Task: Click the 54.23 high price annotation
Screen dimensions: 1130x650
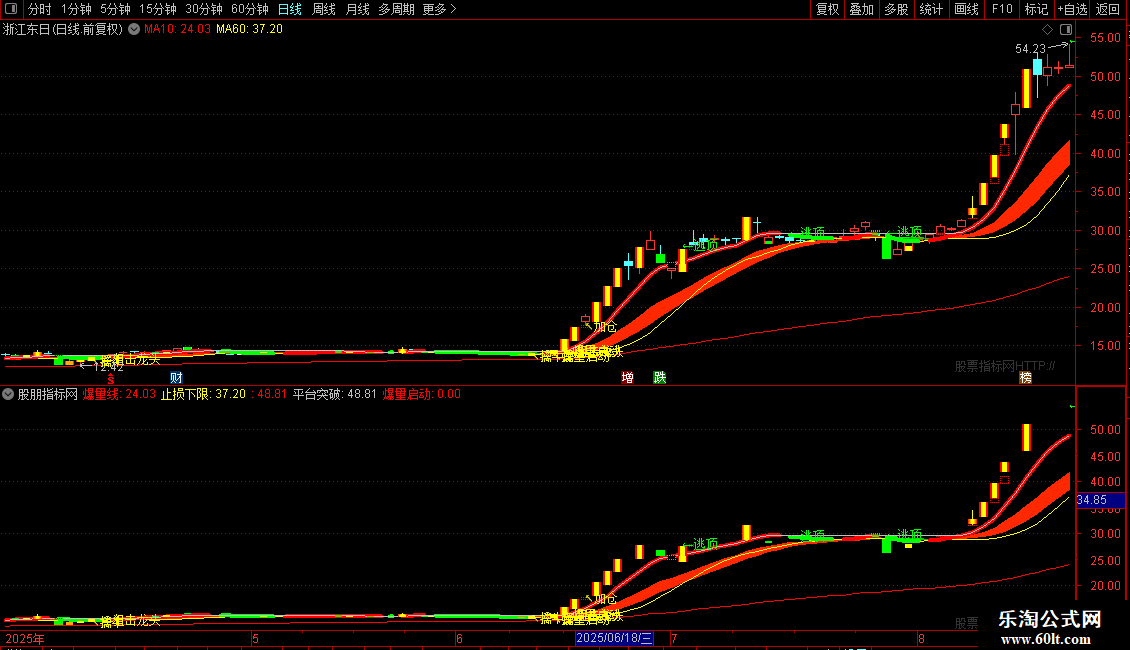Action: (1030, 49)
